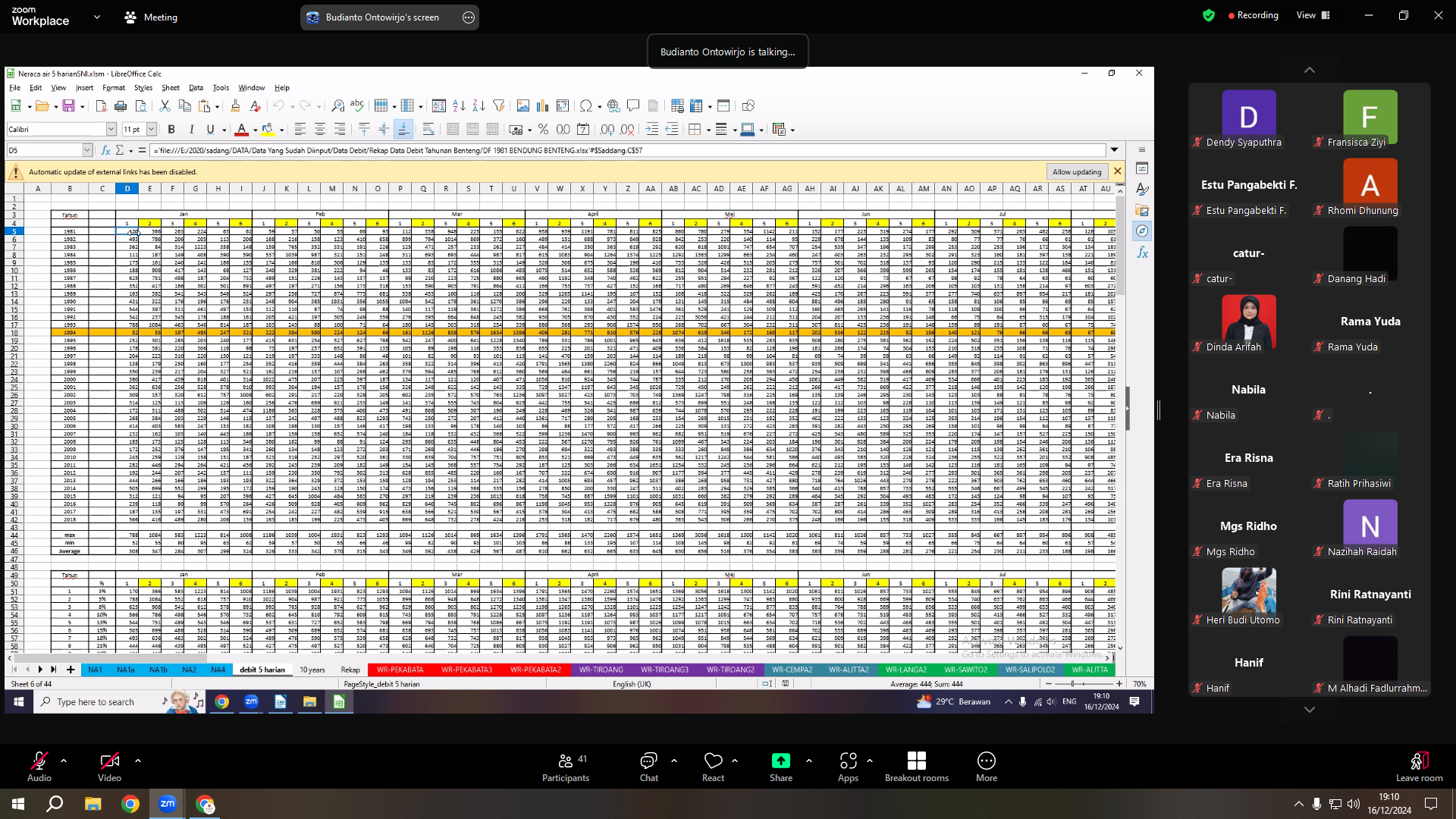Click the Cut scissors icon

click(165, 106)
